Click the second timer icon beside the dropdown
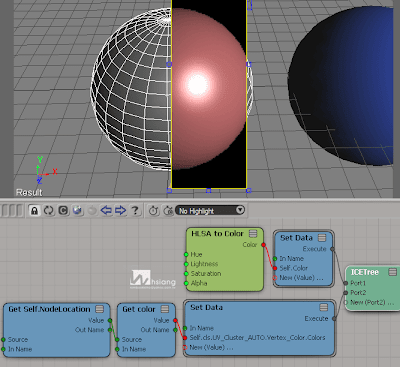 click(168, 210)
